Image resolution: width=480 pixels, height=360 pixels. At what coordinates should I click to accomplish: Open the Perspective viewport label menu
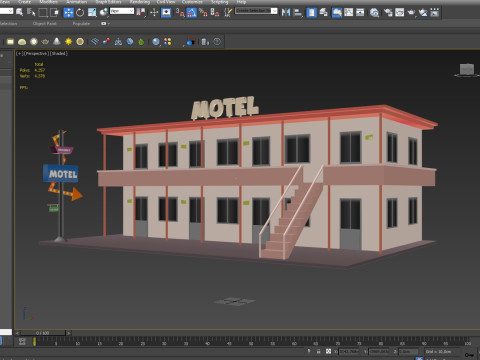coord(36,53)
